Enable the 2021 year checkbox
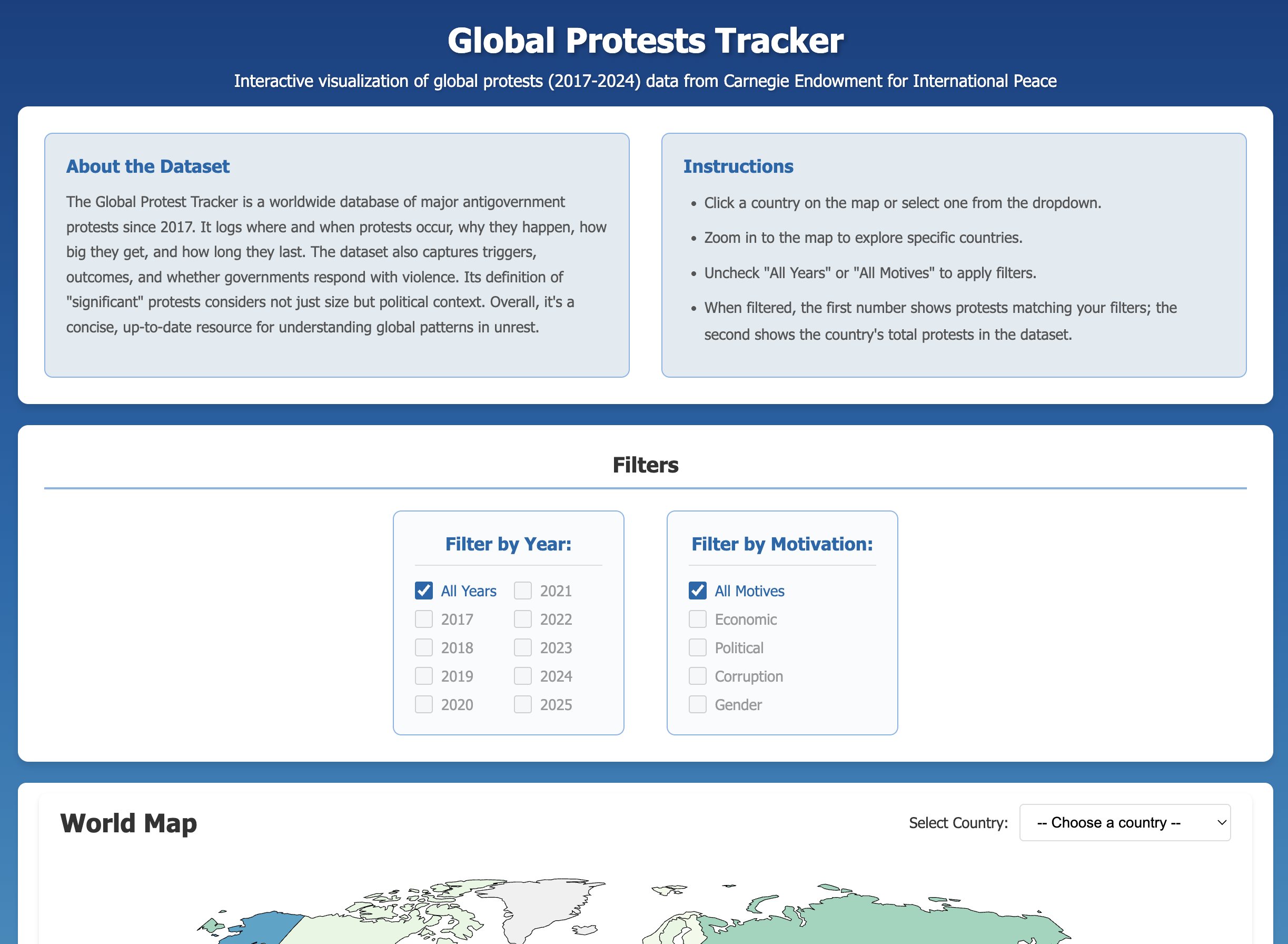Image resolution: width=1288 pixels, height=944 pixels. [523, 591]
